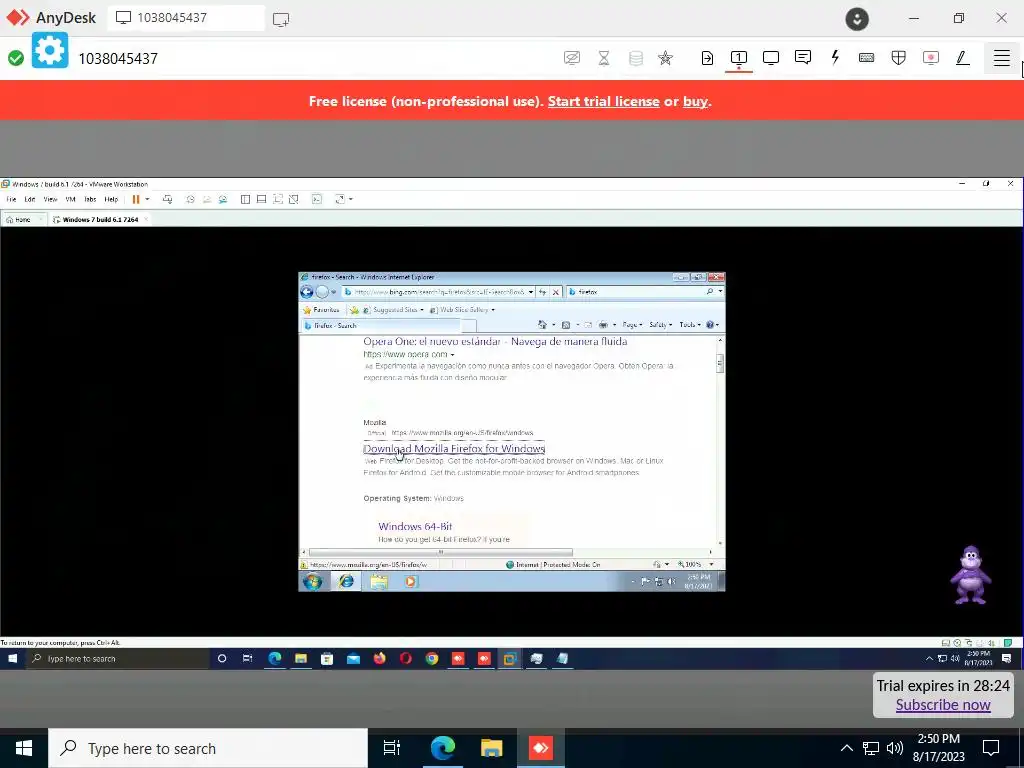Screen dimensions: 1024x768
Task: Click Subscribe now link
Action: tap(943, 705)
